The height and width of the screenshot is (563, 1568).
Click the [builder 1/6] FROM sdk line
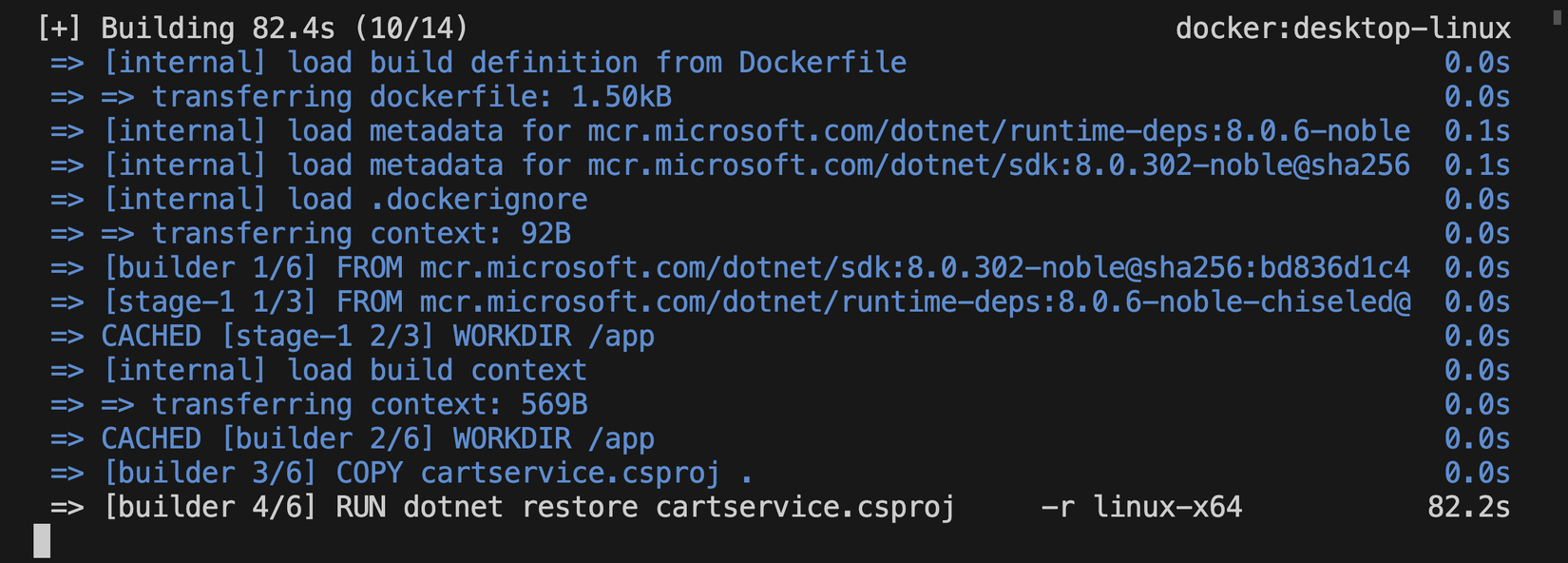point(755,267)
